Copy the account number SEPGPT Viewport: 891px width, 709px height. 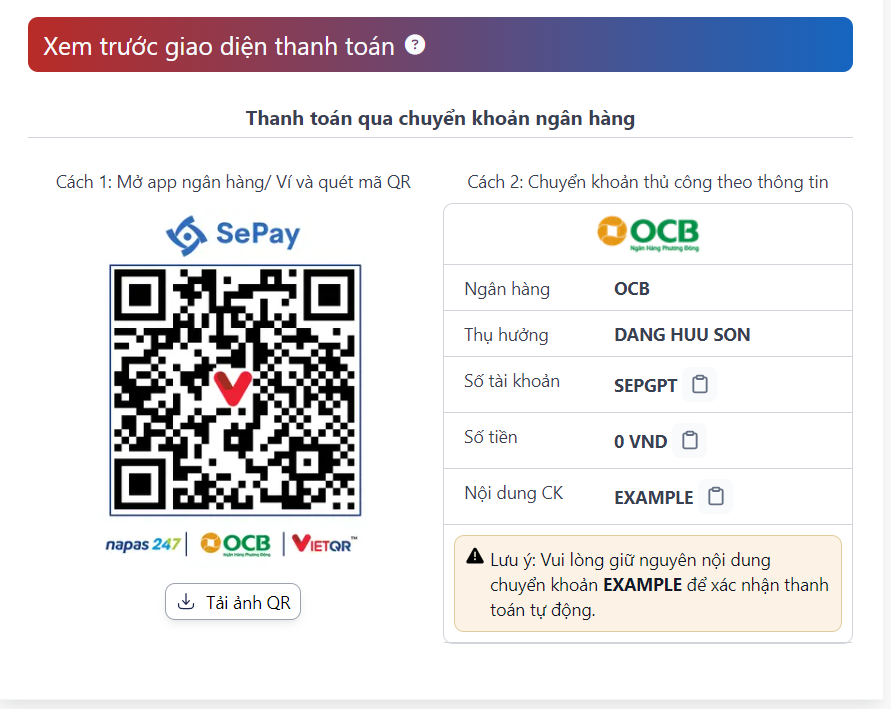pyautogui.click(x=700, y=385)
